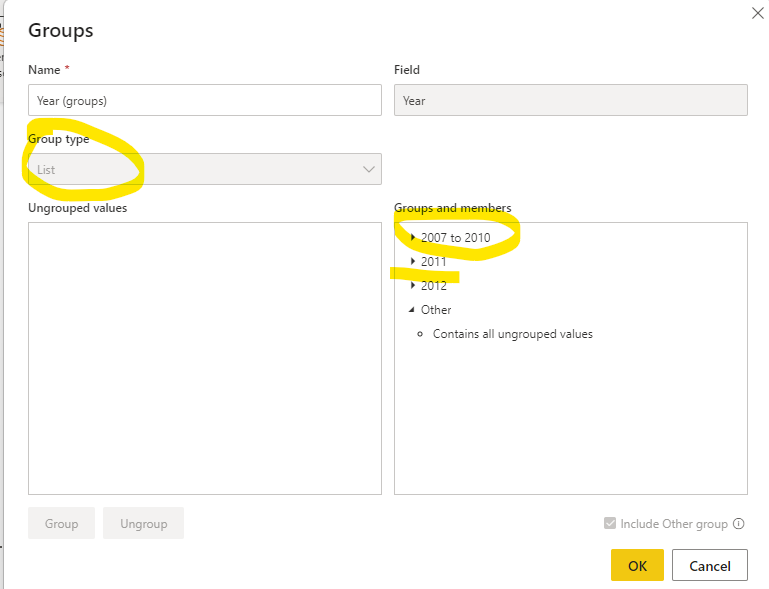769x589 pixels.
Task: Click the Group type dropdown chevron
Action: pyautogui.click(x=368, y=169)
